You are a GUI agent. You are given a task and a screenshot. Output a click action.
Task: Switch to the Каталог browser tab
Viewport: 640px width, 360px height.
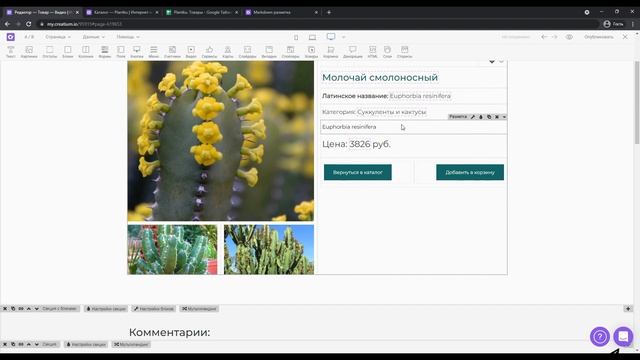122,12
